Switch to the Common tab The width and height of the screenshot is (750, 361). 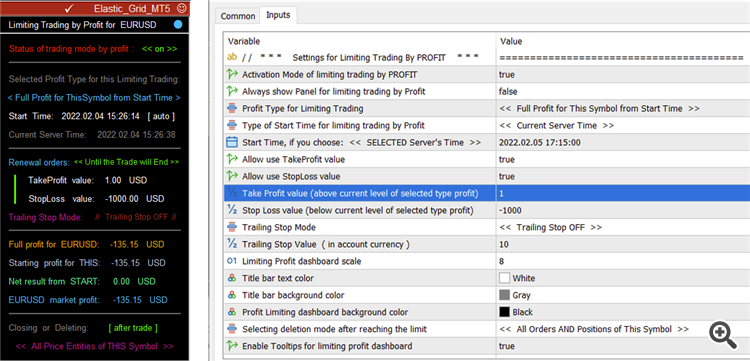pyautogui.click(x=238, y=16)
